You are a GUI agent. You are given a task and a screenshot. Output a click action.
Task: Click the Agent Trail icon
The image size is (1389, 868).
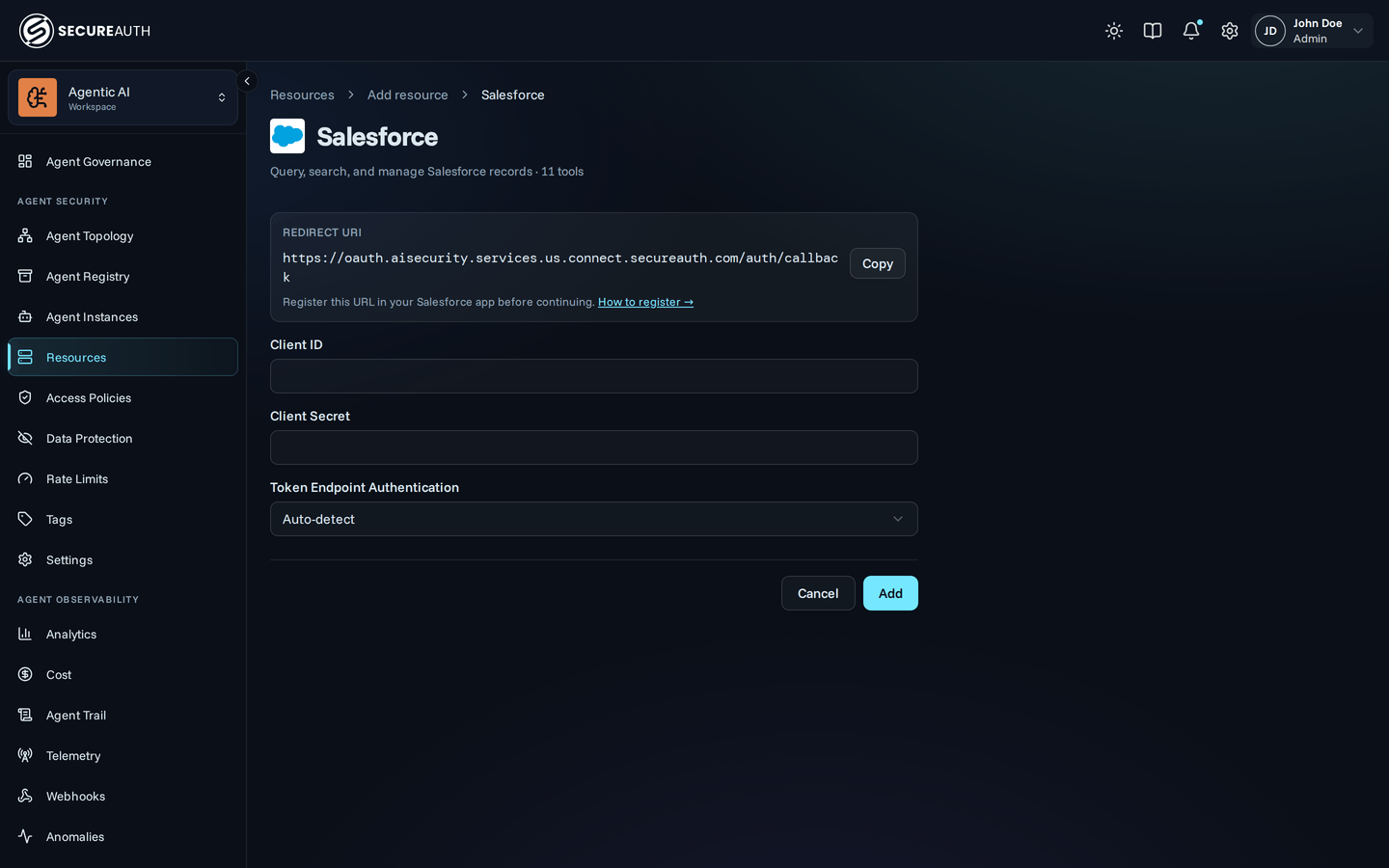25,715
